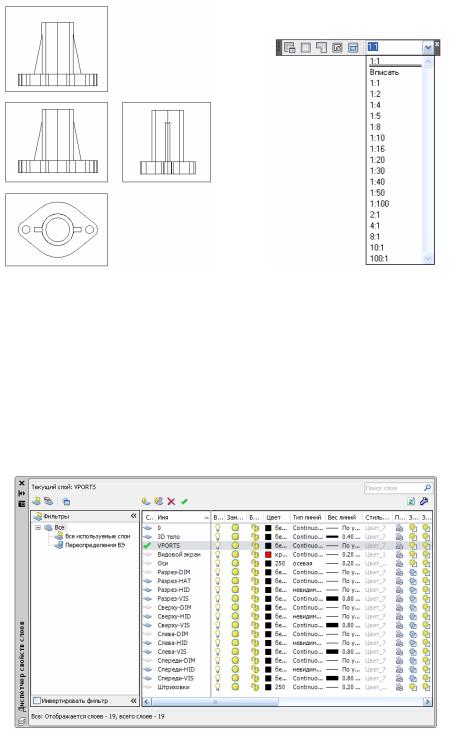The image size is (451, 735).
Task: Click the chevron beside Инвертировать фильтр
Action: [x=134, y=700]
